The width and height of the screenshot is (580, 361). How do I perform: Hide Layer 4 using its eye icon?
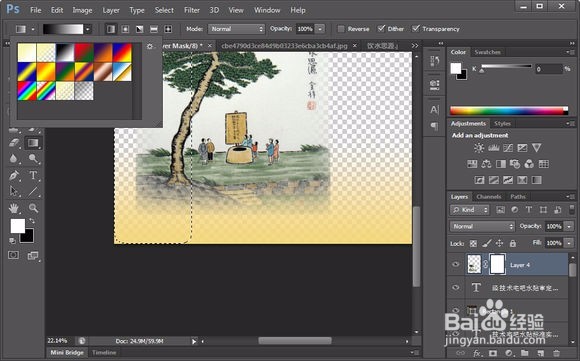(456, 264)
